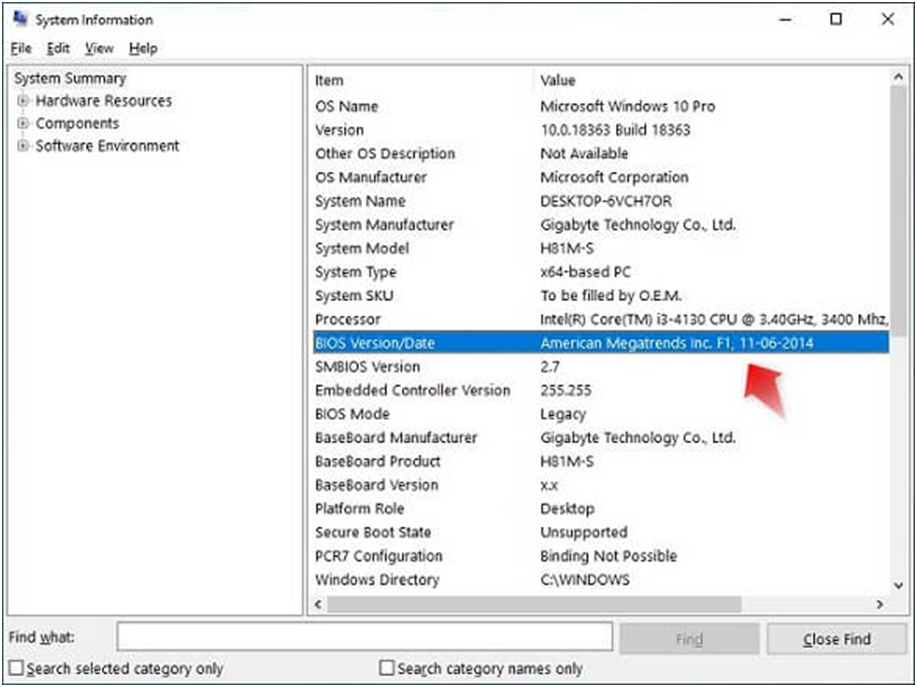Select the Embedded Controller Version row
The width and height of the screenshot is (917, 687).
(601, 390)
